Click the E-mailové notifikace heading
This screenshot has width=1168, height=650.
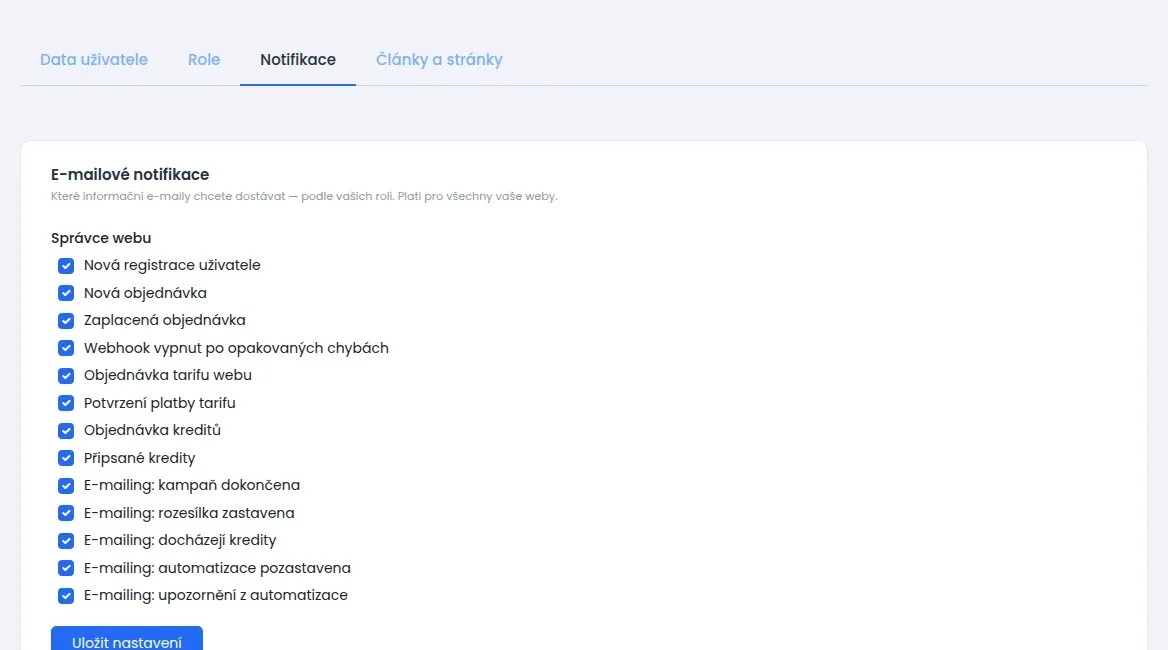[x=130, y=174]
